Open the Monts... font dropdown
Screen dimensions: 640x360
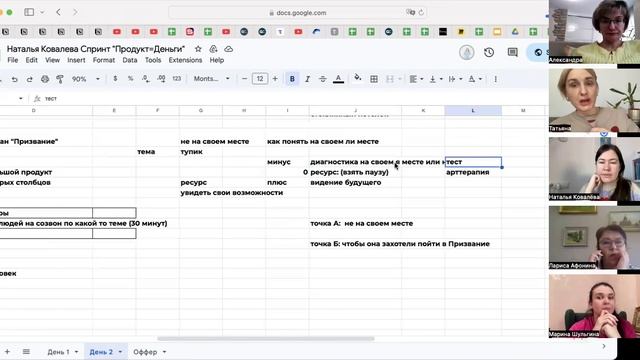pos(211,79)
